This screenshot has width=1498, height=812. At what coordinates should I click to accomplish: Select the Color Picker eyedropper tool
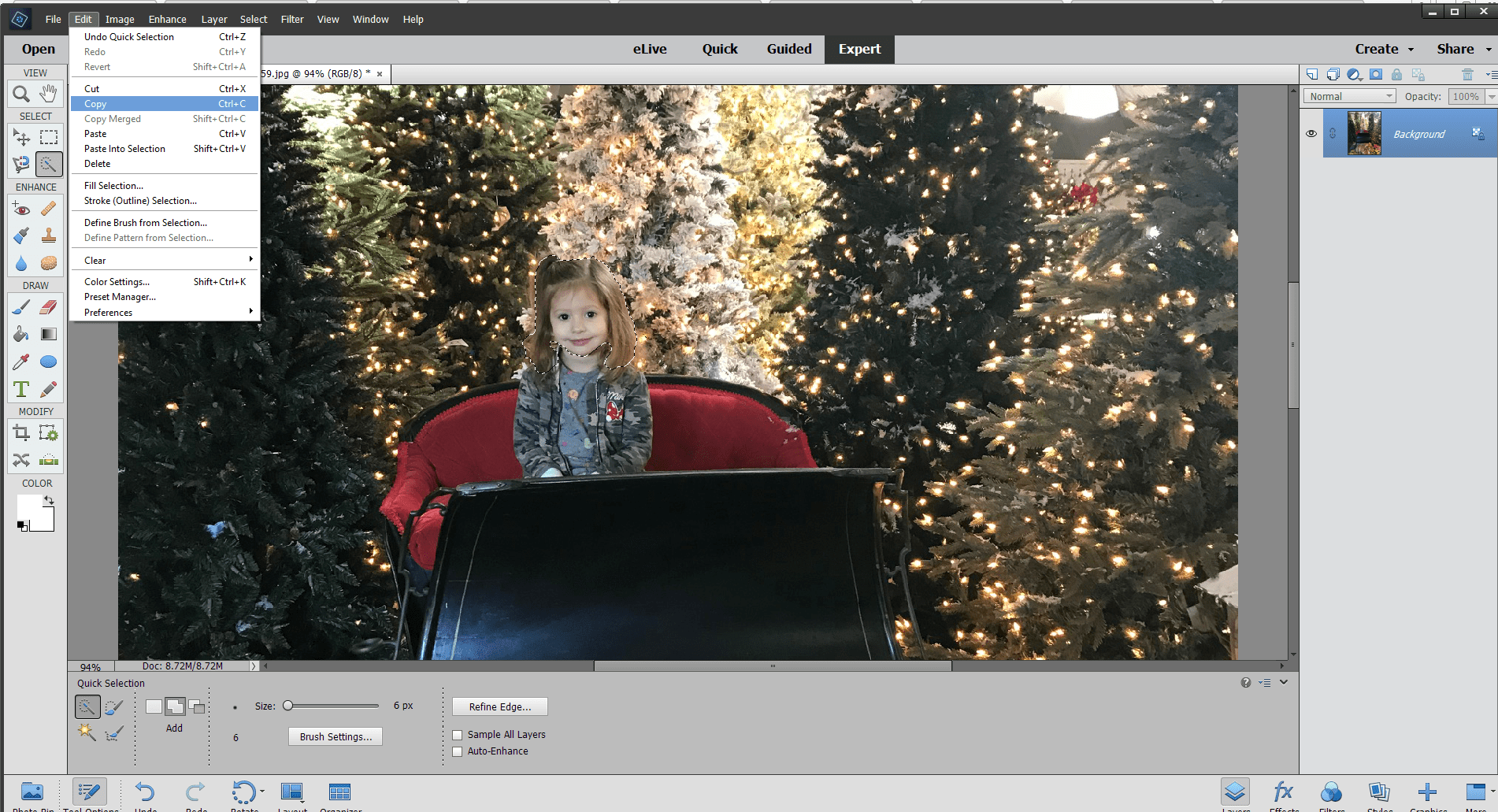21,362
